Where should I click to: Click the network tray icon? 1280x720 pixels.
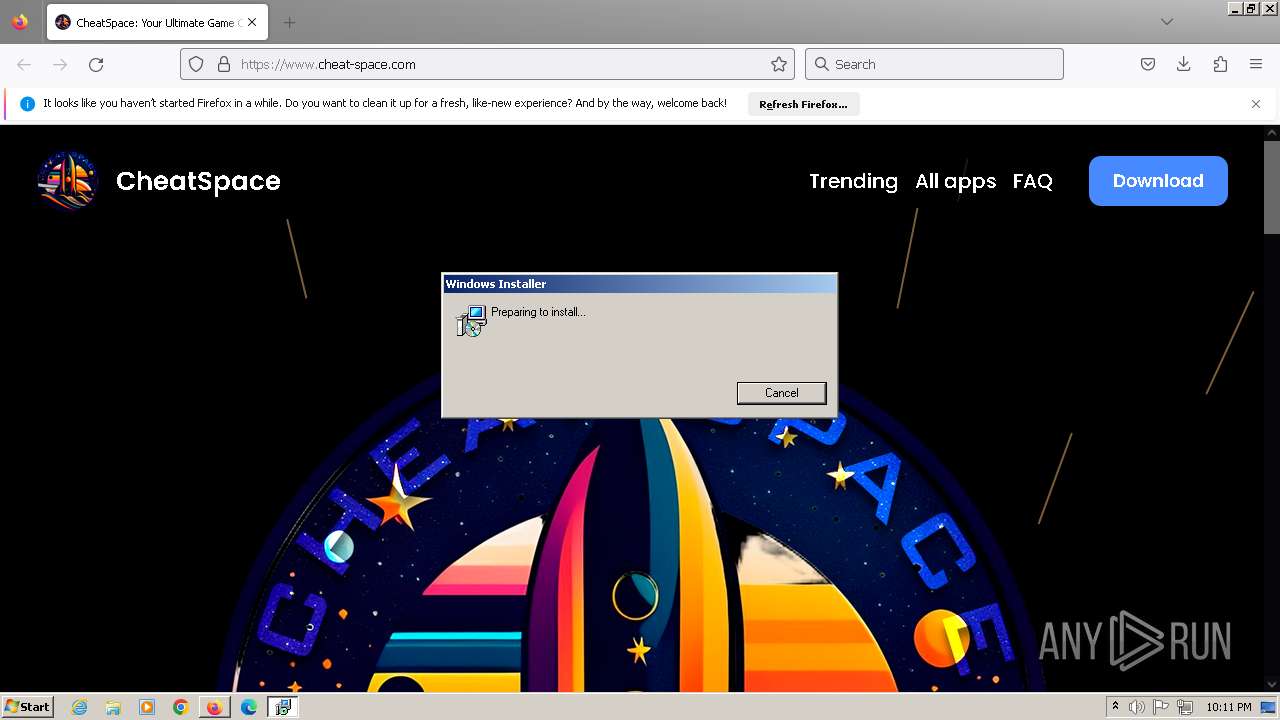coord(1185,707)
